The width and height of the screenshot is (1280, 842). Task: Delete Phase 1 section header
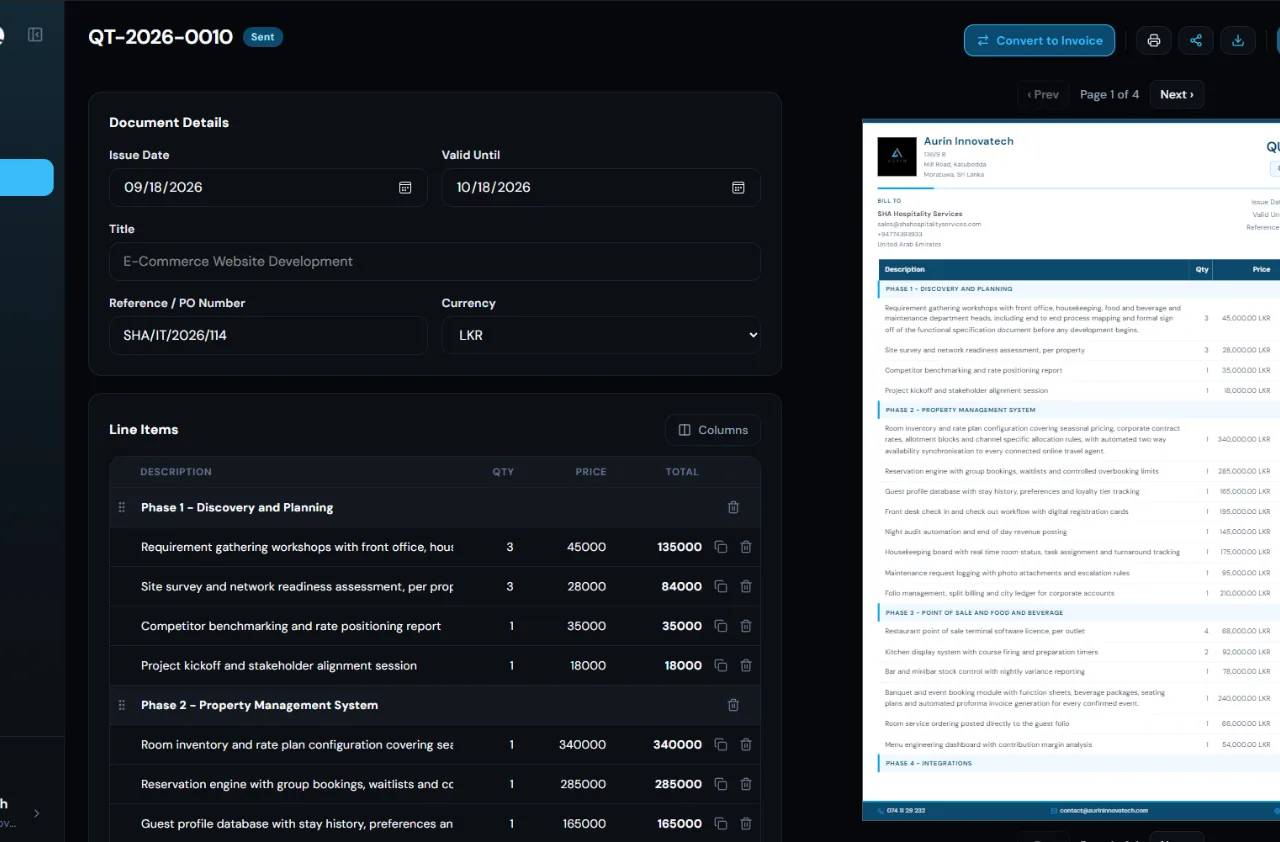pyautogui.click(x=733, y=507)
